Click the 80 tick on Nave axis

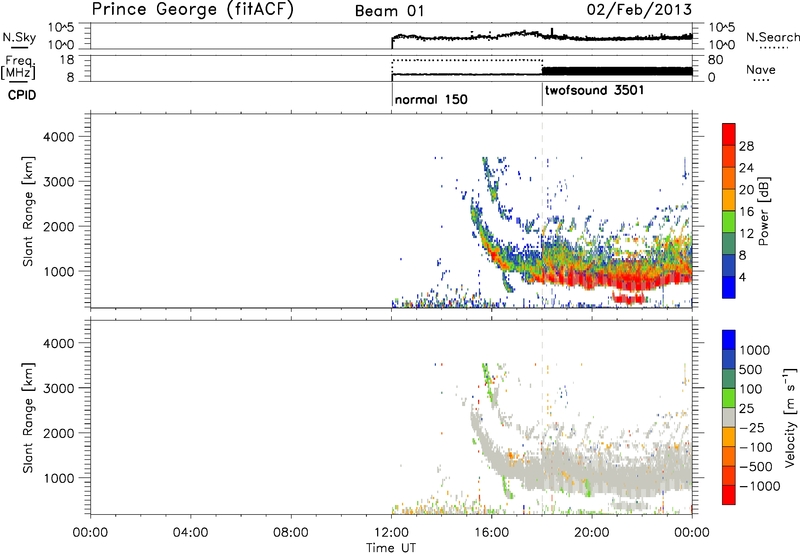point(715,60)
